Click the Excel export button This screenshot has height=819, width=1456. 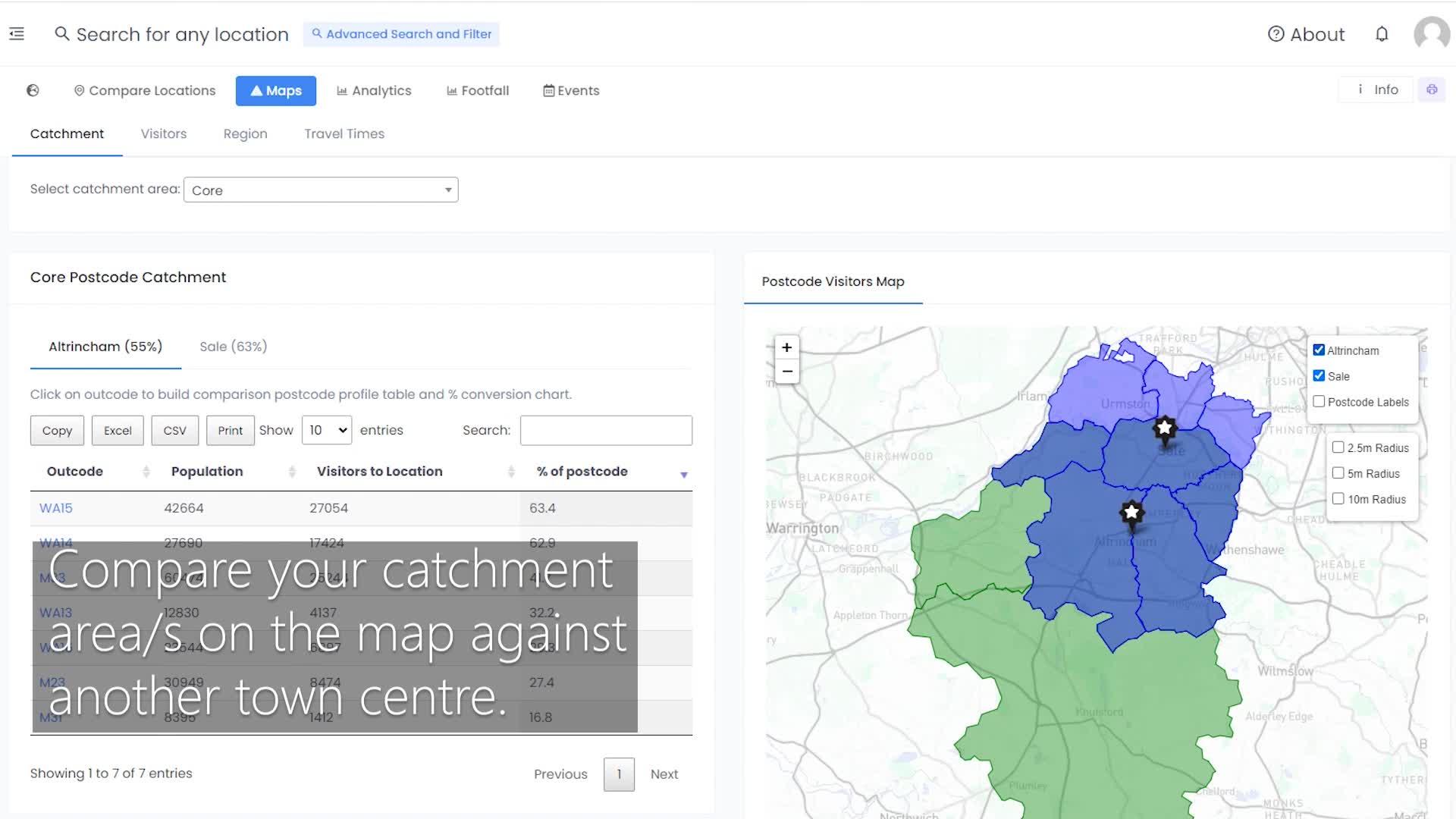118,430
